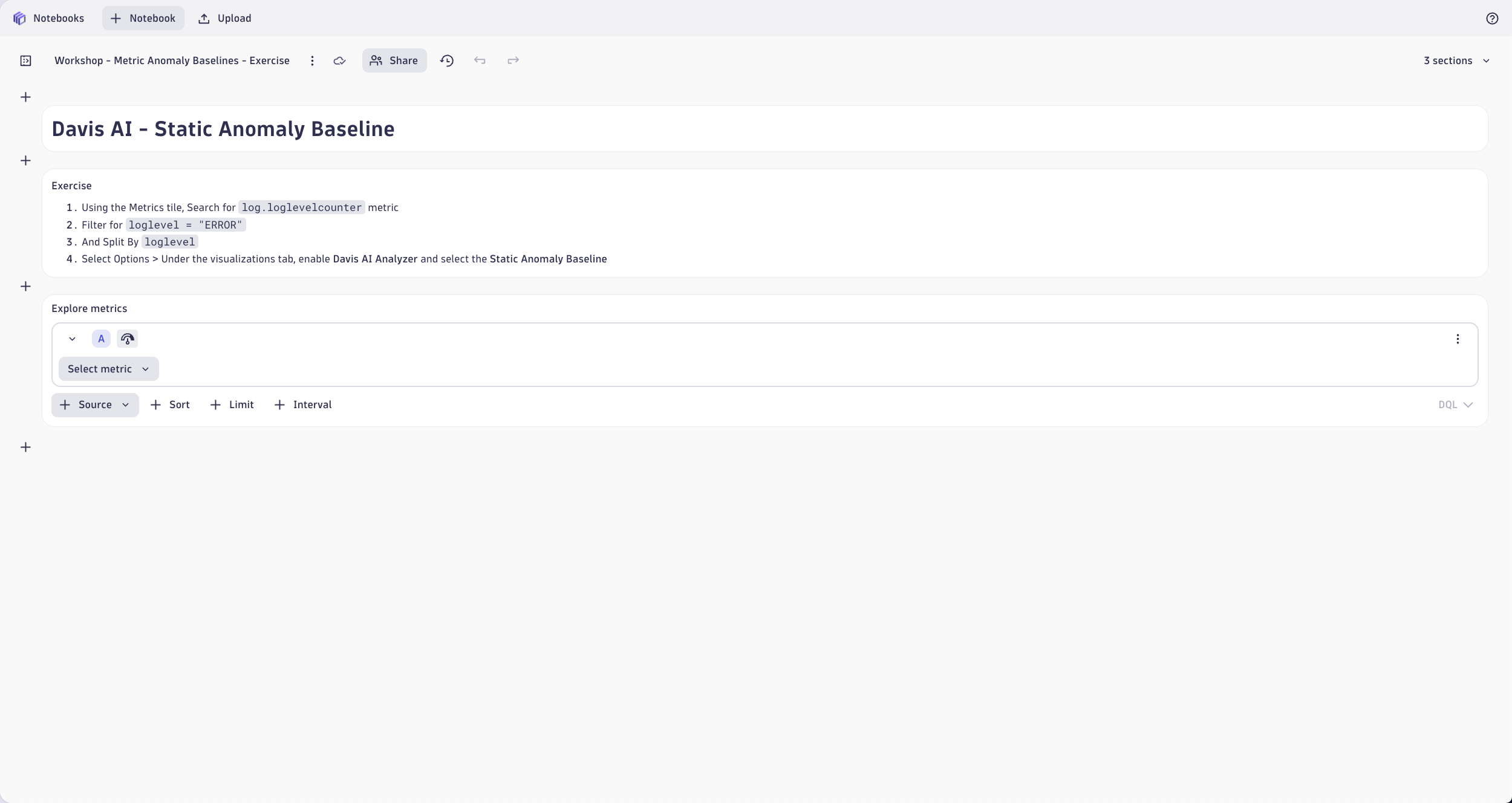Click the metric gauge icon next to A
Screen dimensions: 1512x803
(127, 339)
